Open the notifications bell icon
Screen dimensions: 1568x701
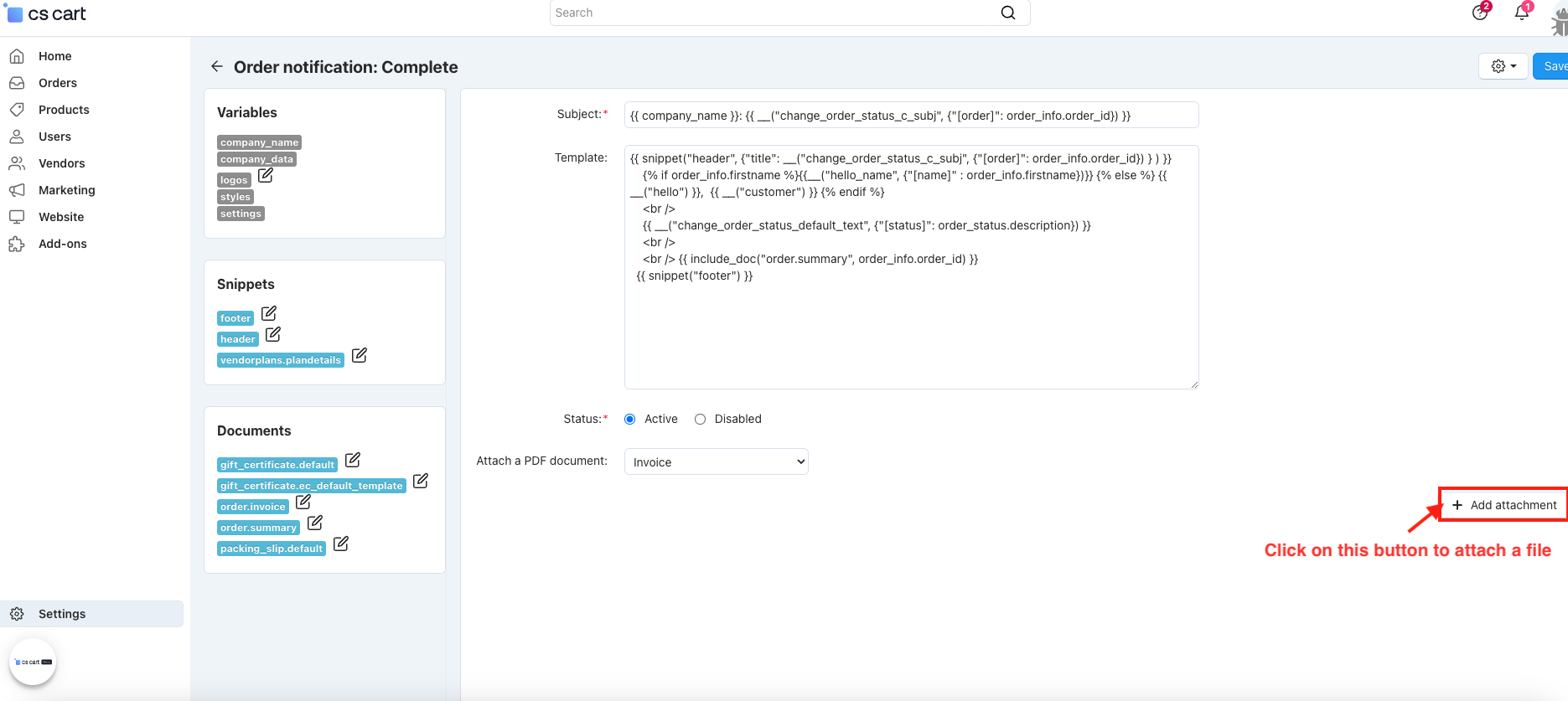pos(1522,13)
